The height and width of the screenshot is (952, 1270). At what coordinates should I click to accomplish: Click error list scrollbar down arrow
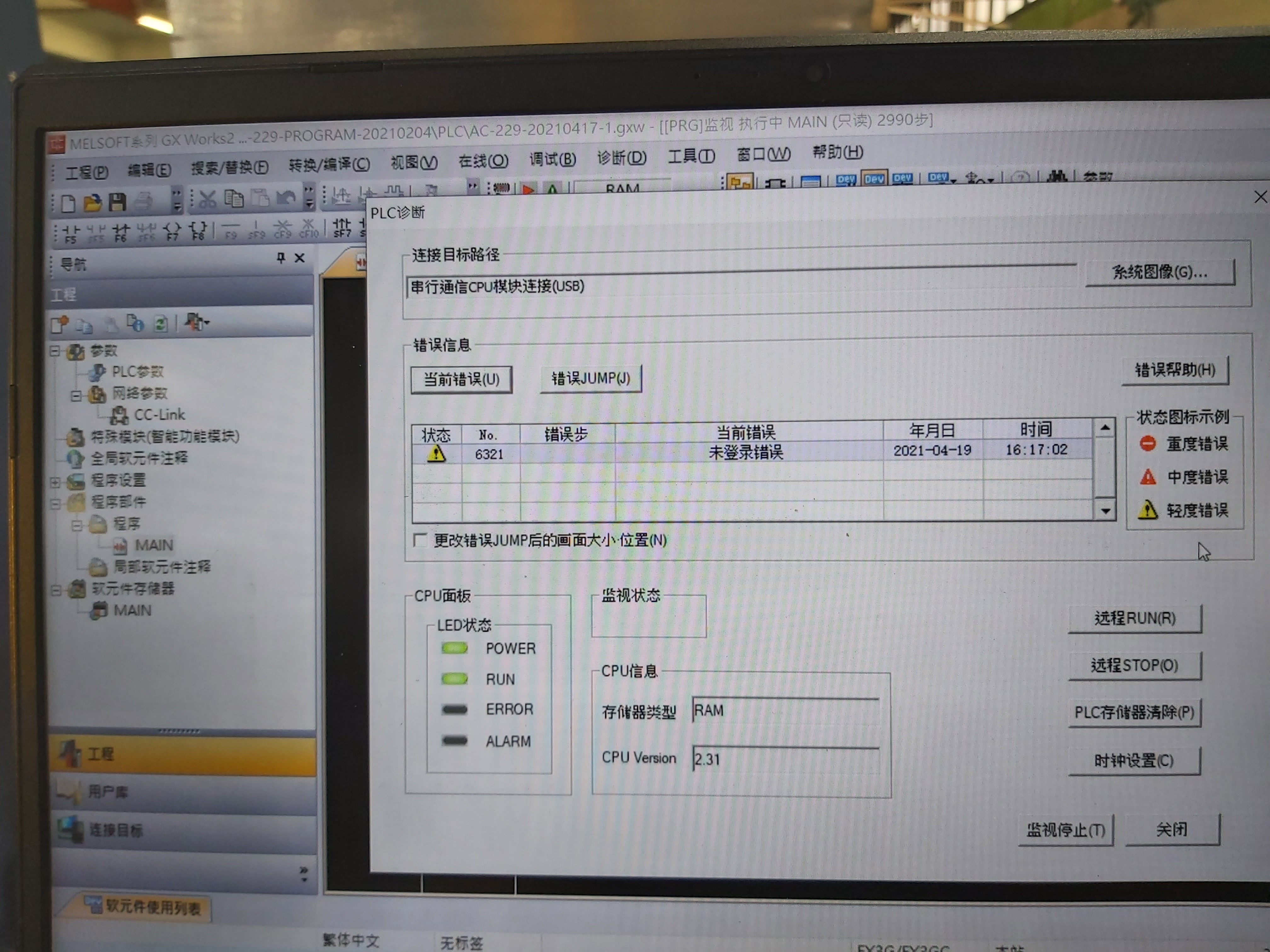pos(1105,510)
